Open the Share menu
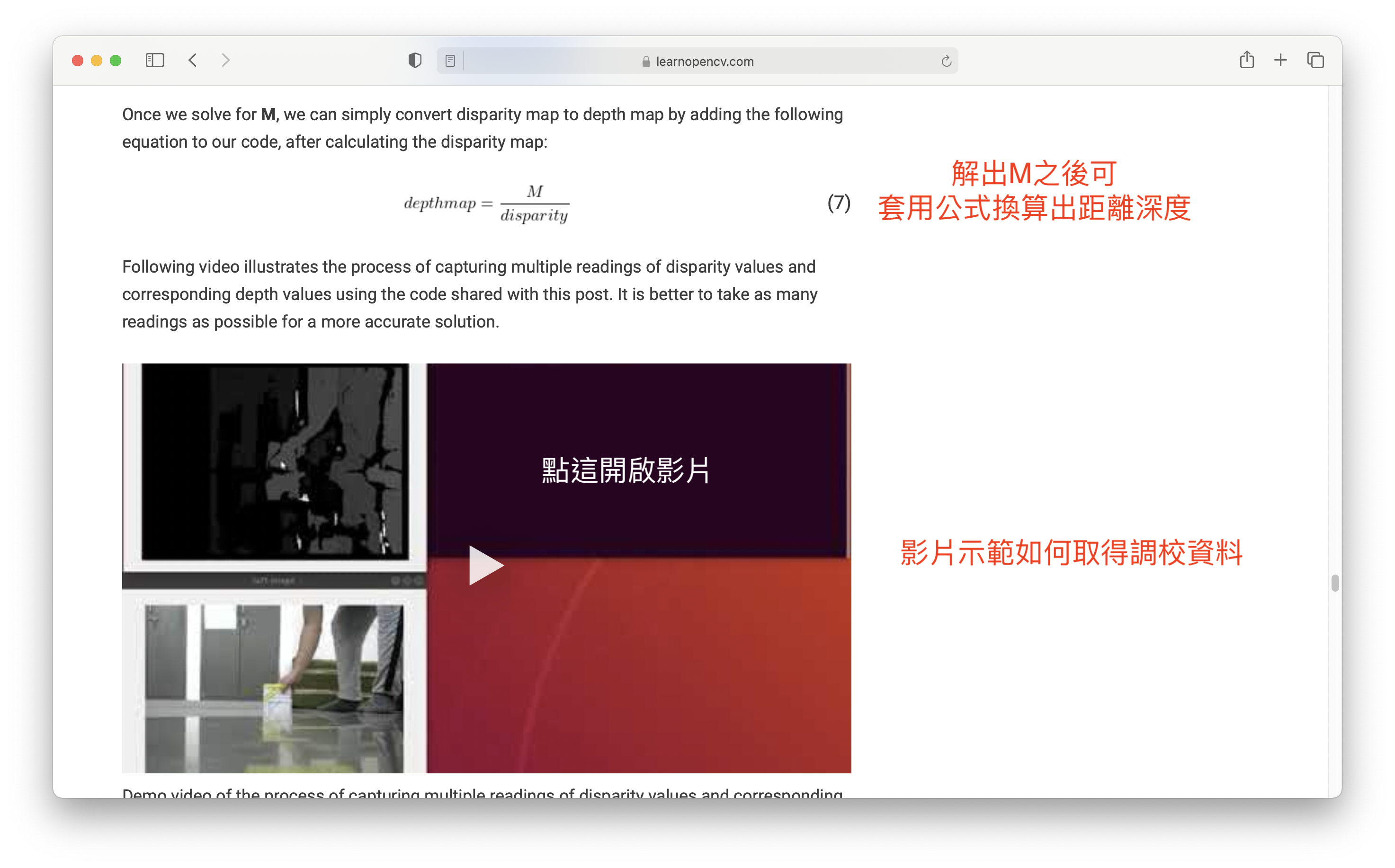Viewport: 1395px width, 868px height. tap(1246, 60)
